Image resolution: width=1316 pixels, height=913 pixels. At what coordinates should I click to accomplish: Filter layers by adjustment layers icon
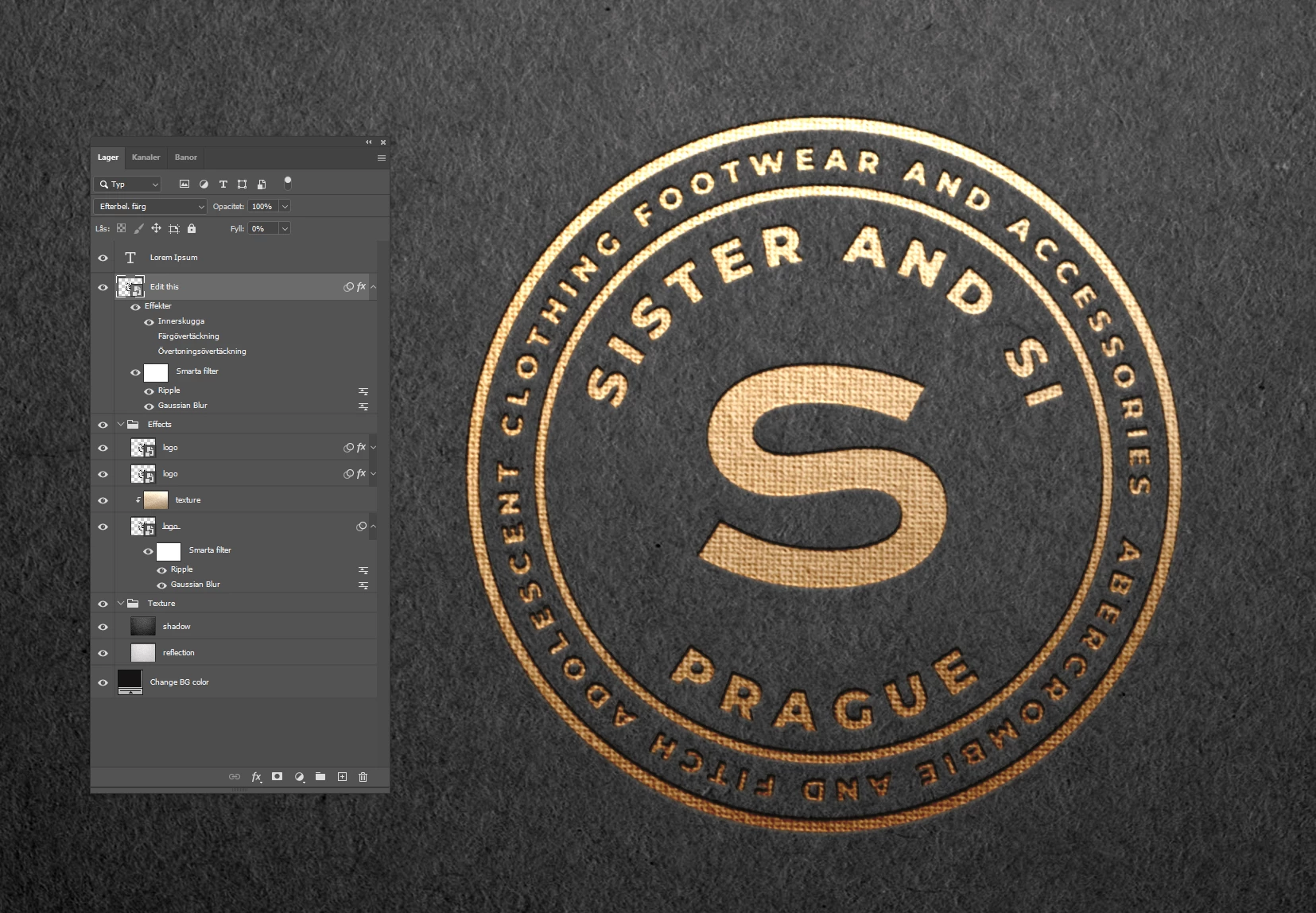point(204,184)
